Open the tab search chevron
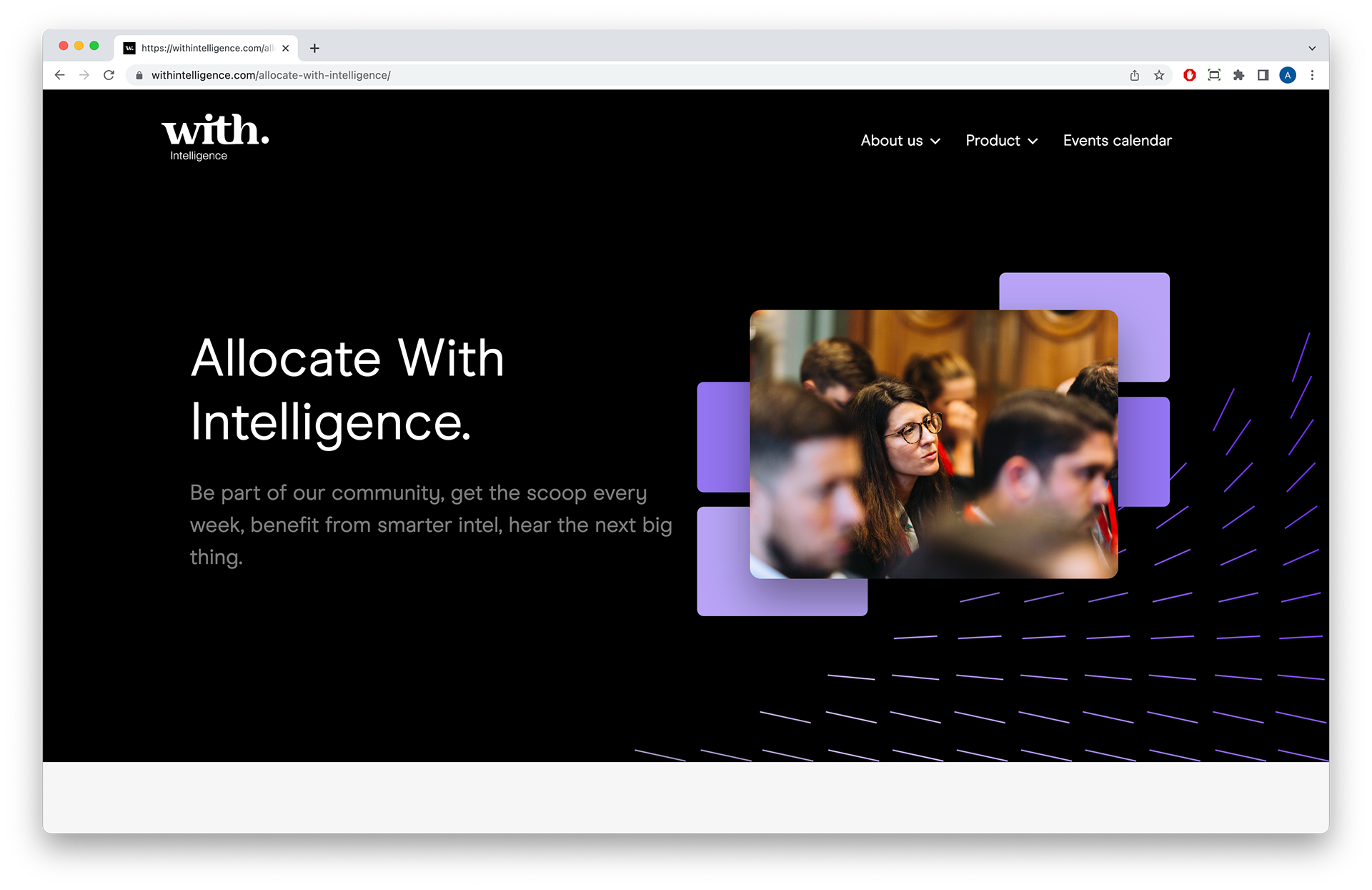Viewport: 1372px width, 890px height. (1312, 49)
